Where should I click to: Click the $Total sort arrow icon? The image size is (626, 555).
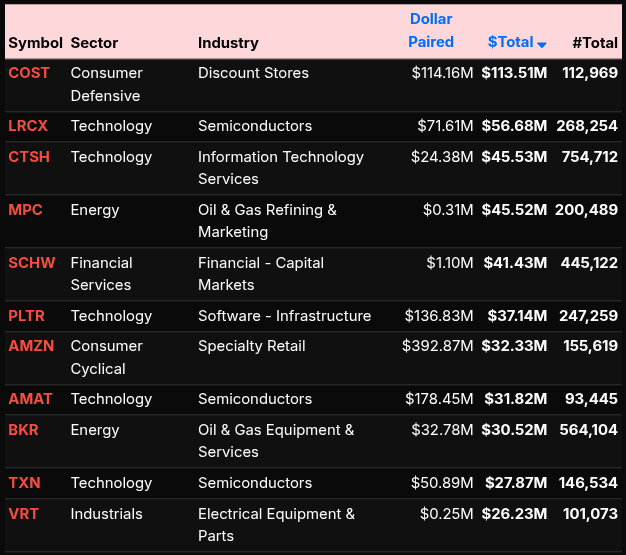[542, 44]
